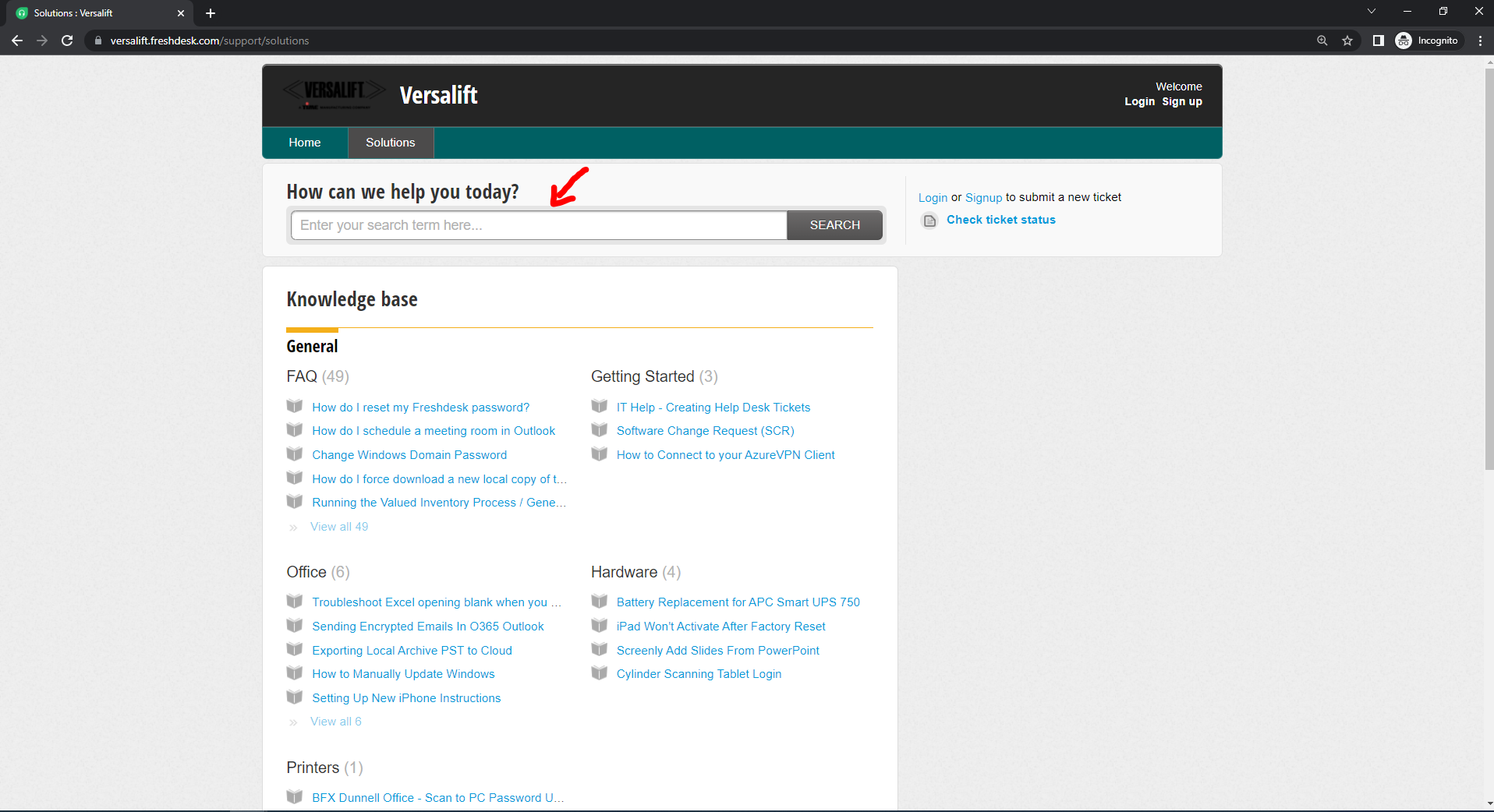Open a new tab with plus icon
This screenshot has height=812, width=1494.
210,13
